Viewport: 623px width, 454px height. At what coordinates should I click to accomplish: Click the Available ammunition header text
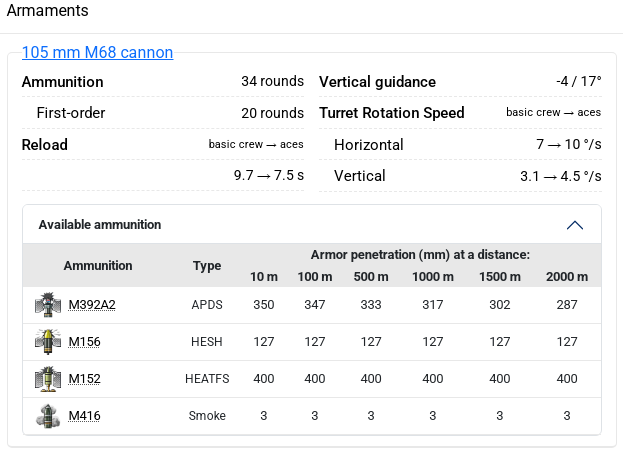coord(100,225)
